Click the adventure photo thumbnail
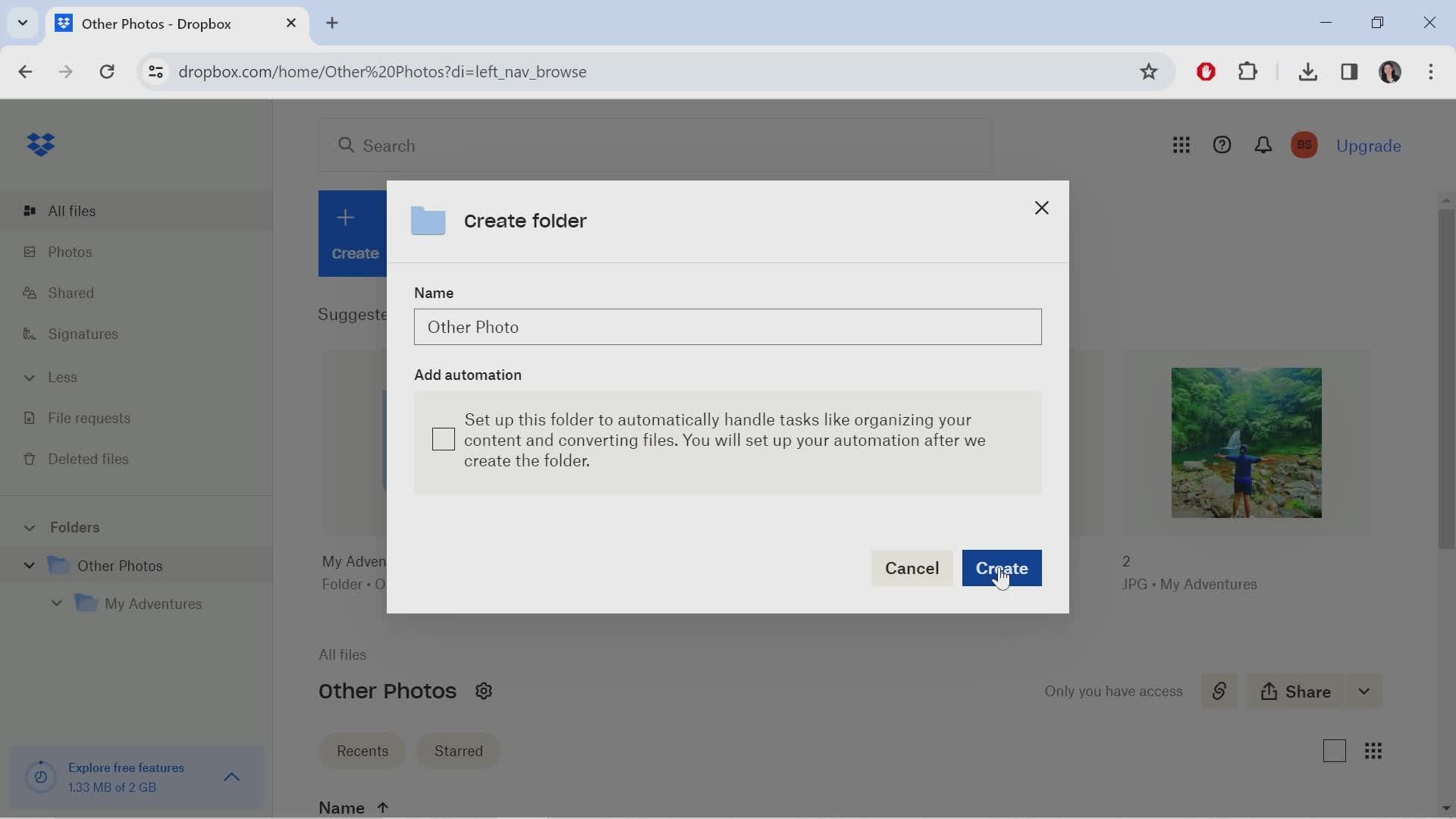Image resolution: width=1456 pixels, height=819 pixels. point(1246,442)
